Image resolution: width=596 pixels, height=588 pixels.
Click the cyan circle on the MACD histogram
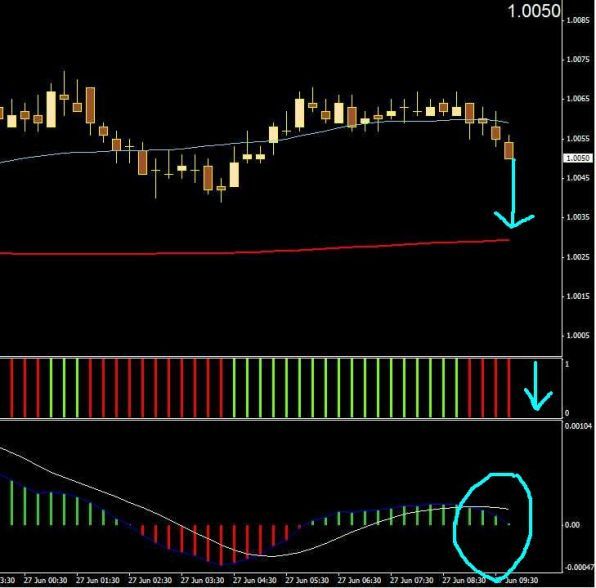click(493, 528)
